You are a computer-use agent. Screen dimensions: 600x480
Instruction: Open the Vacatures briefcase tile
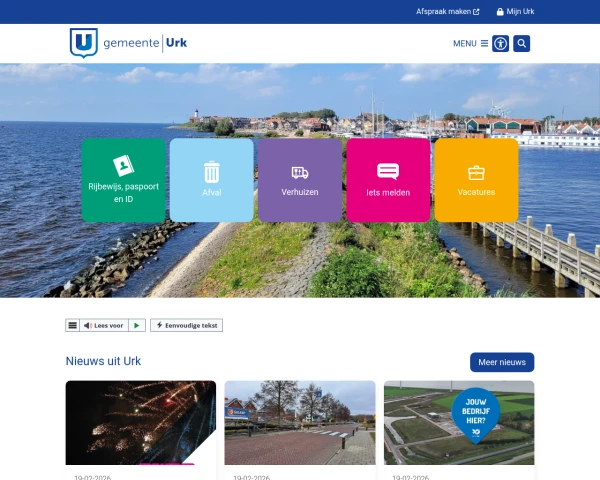476,180
